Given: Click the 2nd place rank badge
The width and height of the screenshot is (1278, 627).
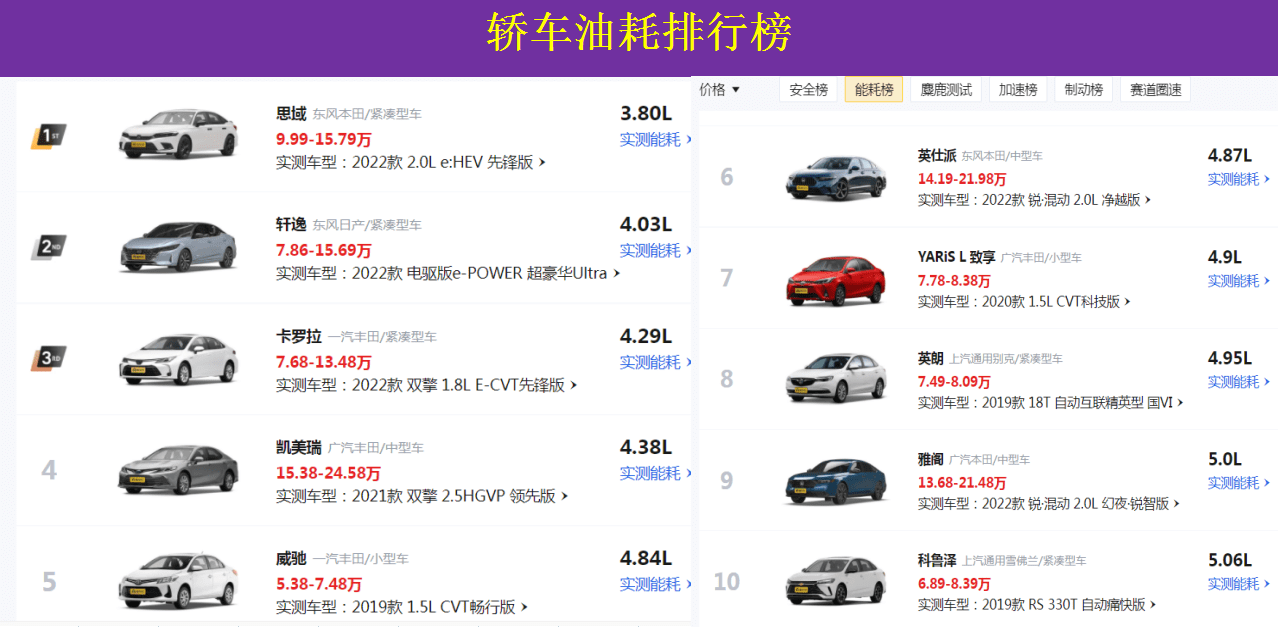Looking at the screenshot, I should tap(48, 248).
